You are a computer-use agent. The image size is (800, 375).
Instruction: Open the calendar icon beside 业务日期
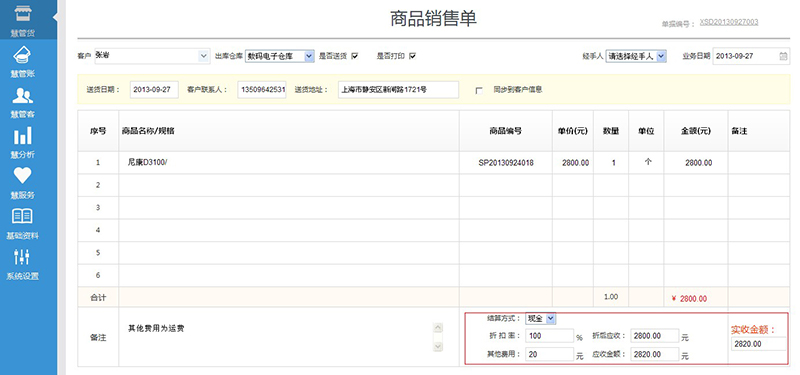(783, 56)
